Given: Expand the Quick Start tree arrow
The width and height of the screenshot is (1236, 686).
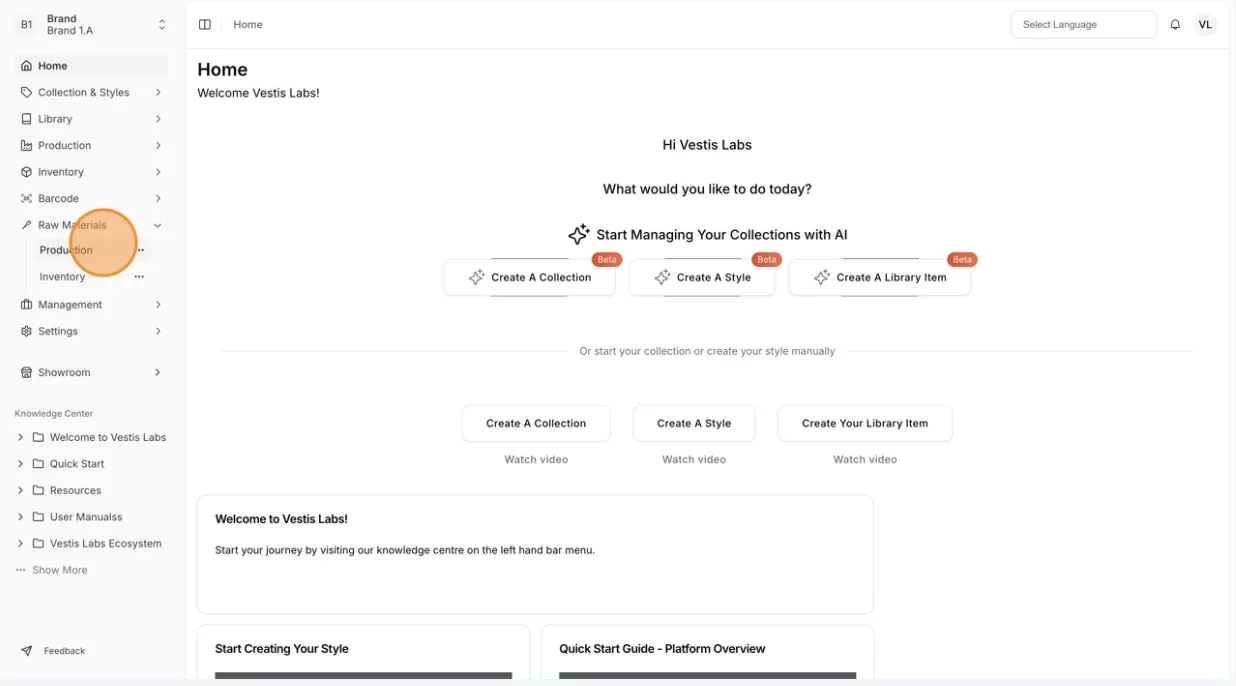Looking at the screenshot, I should [x=20, y=464].
